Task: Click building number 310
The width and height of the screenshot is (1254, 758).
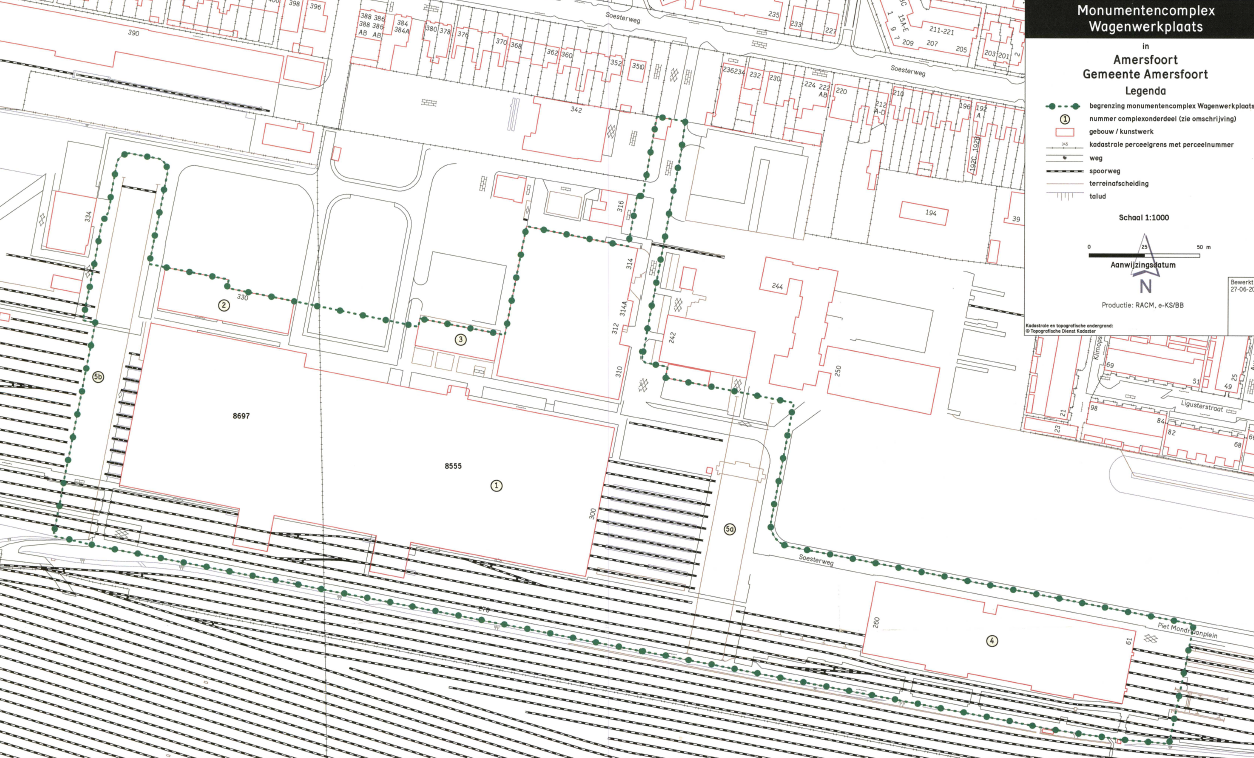Action: (618, 371)
